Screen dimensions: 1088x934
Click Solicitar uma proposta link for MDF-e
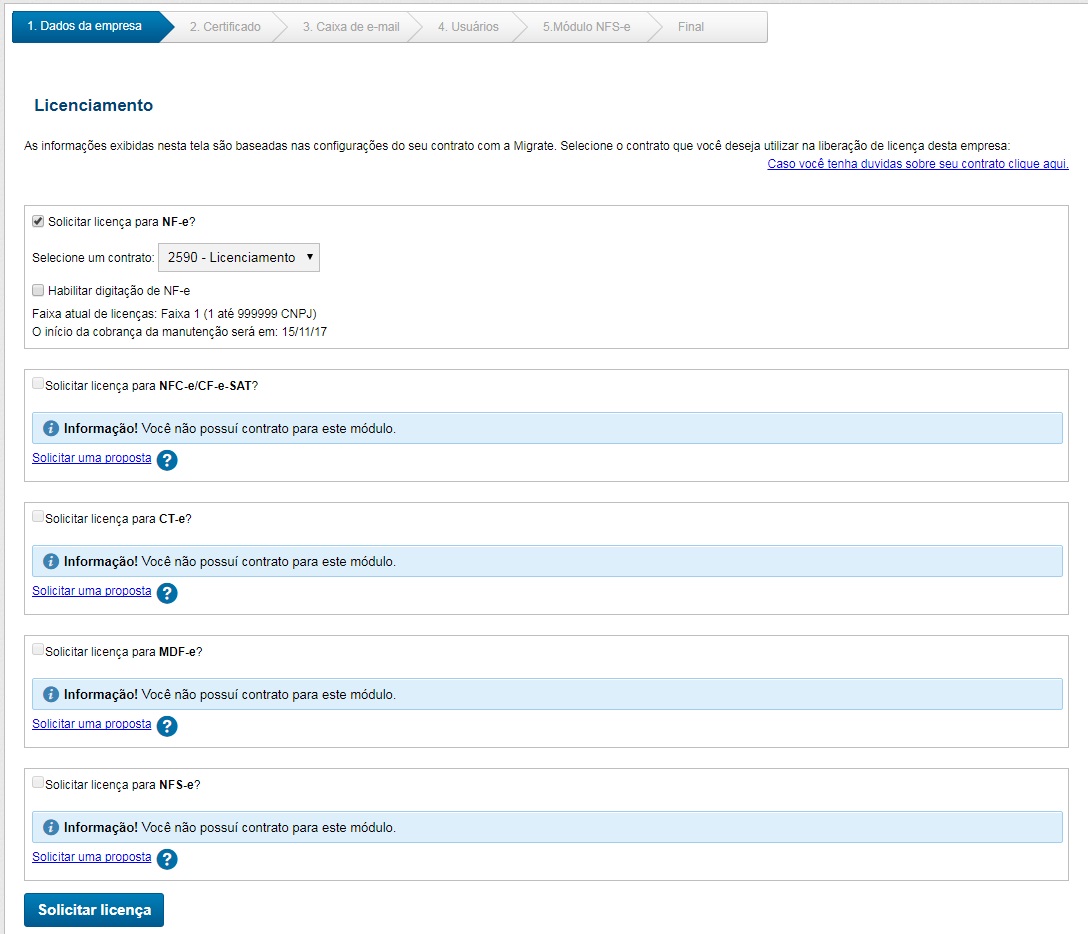click(92, 724)
